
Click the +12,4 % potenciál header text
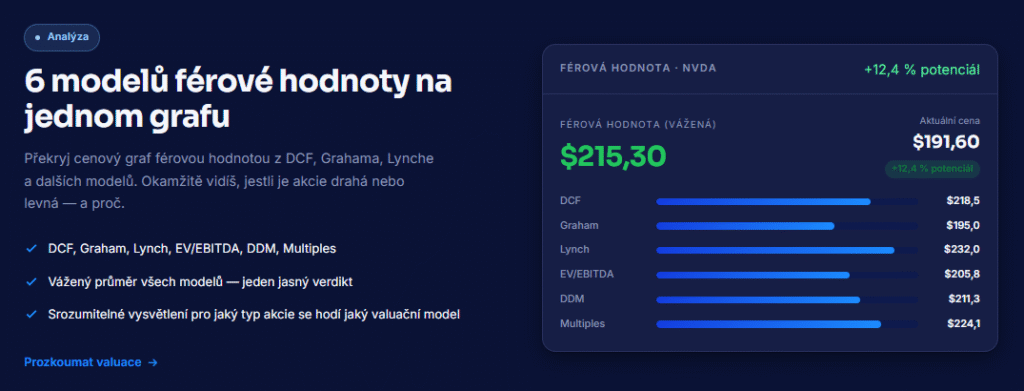point(921,70)
